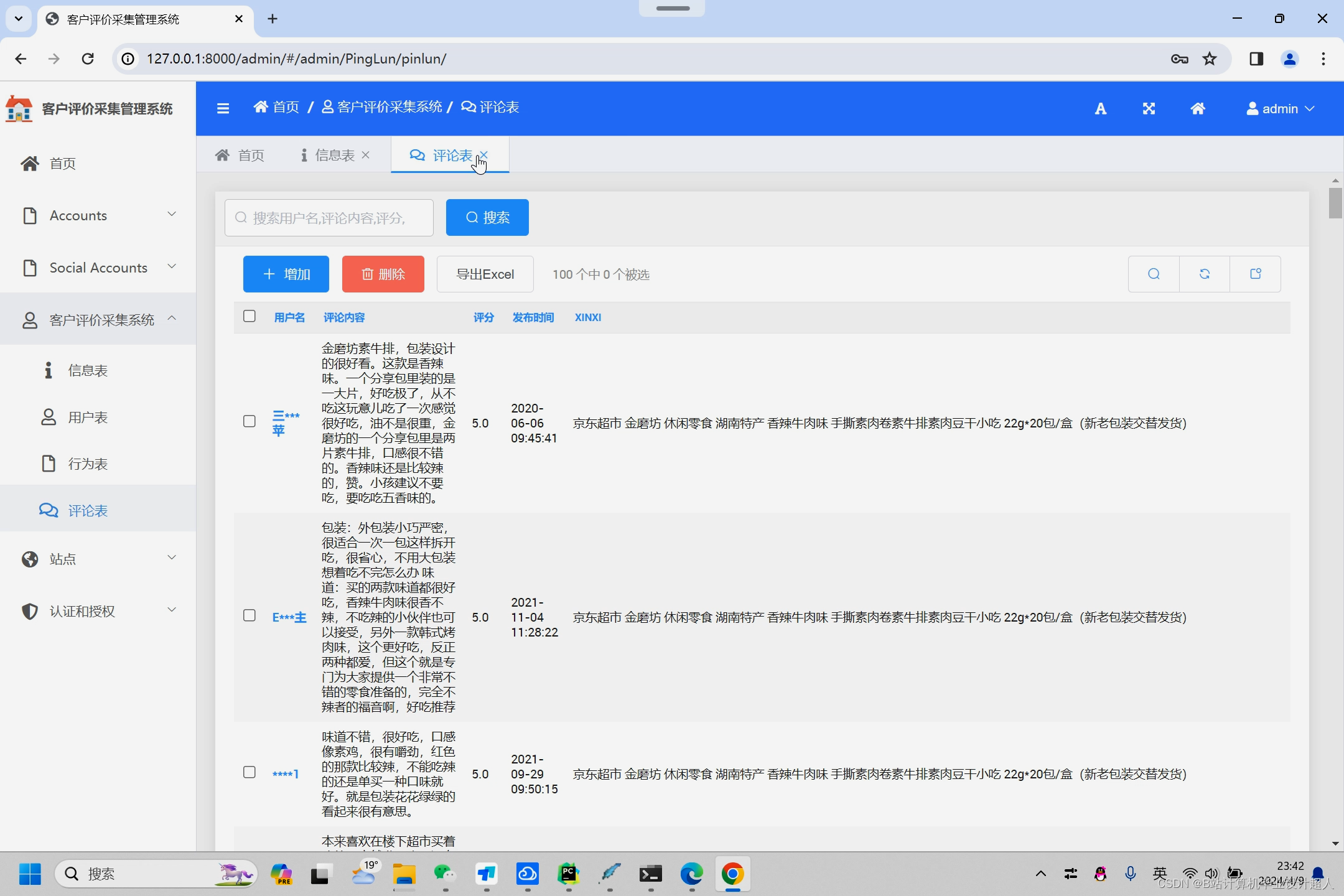Tick the checkbox for user ****1
The image size is (1344, 896).
click(250, 772)
